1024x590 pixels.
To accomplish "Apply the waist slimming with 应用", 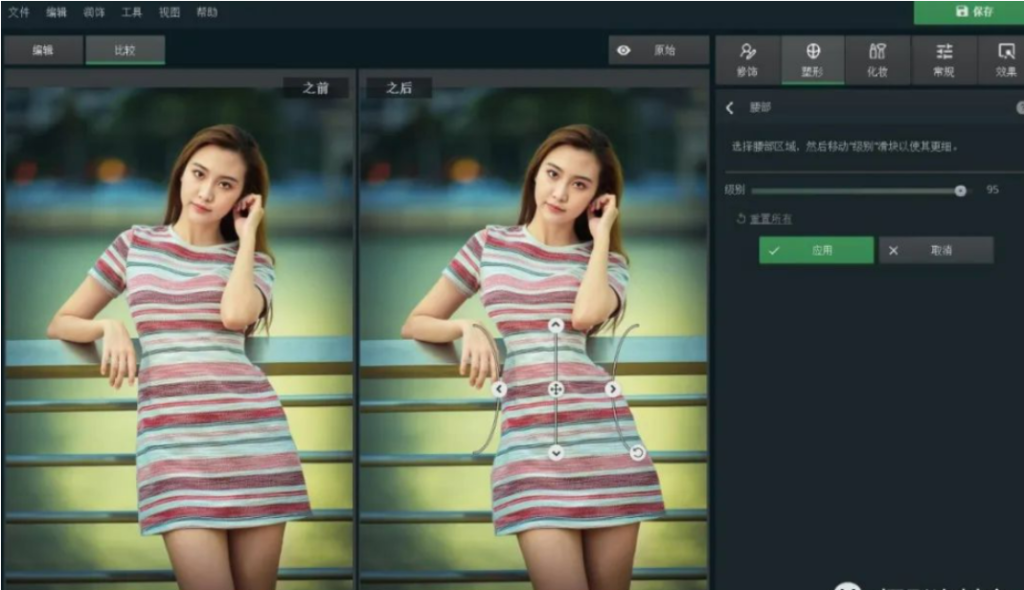I will pos(815,250).
